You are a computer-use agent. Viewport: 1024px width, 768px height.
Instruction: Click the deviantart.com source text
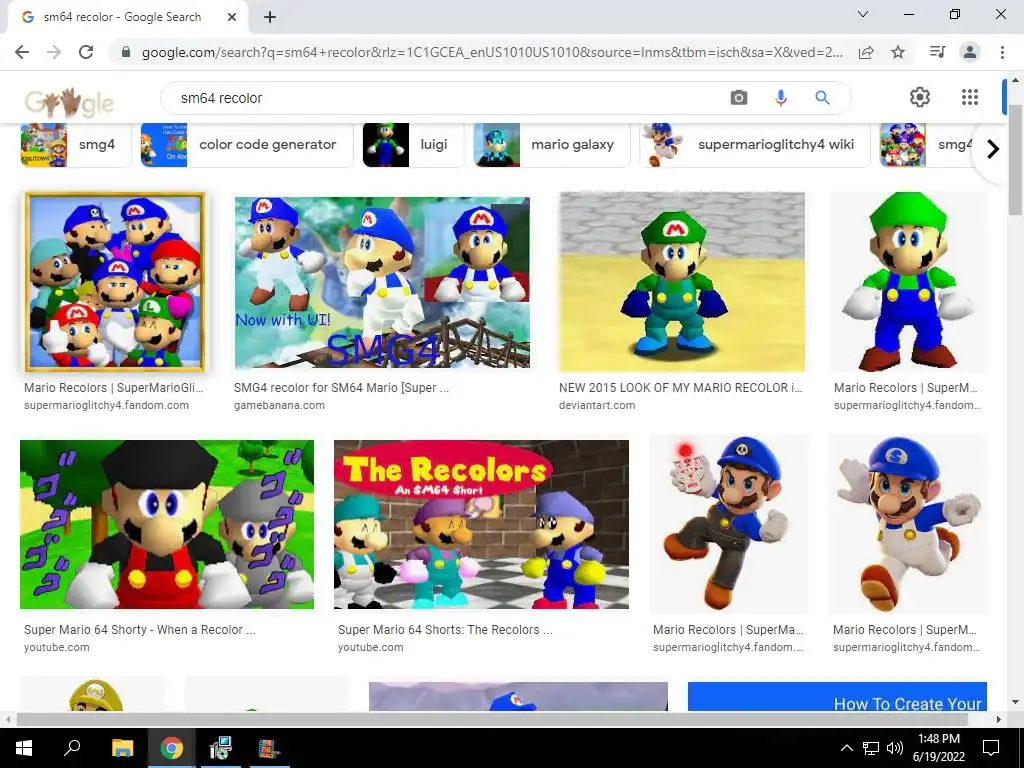coord(597,406)
